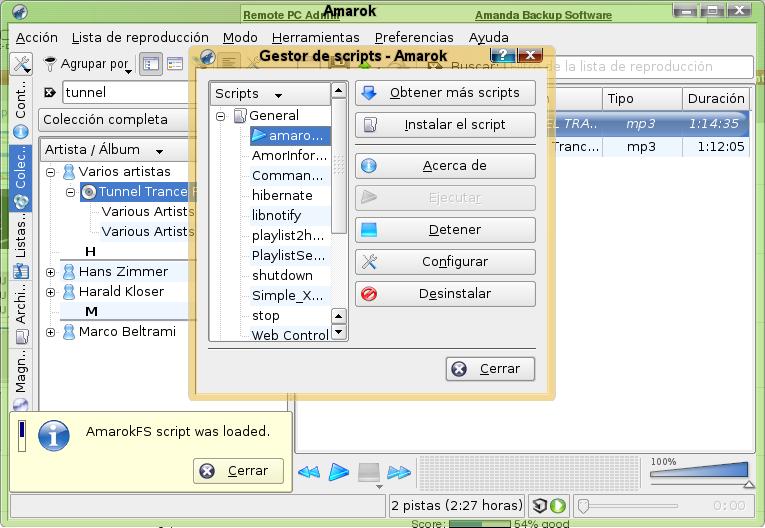The image size is (765, 528).
Task: Select the flat list view mode icon
Action: [x=175, y=64]
